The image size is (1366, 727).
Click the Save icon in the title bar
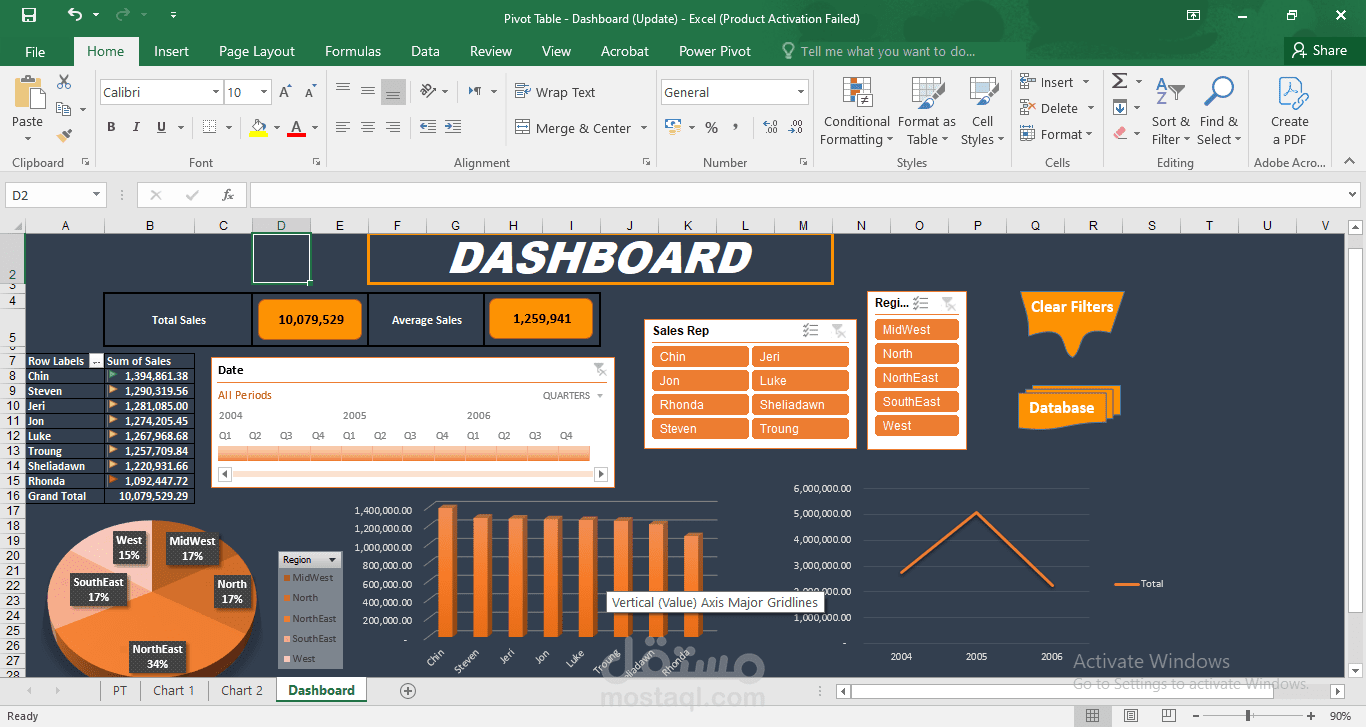click(29, 17)
